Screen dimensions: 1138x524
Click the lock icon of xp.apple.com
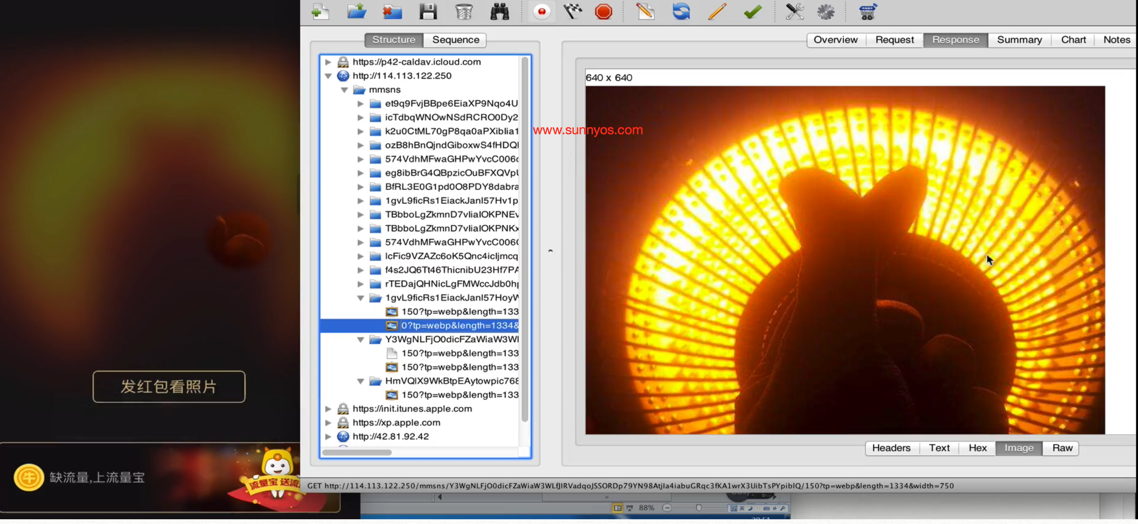[343, 422]
